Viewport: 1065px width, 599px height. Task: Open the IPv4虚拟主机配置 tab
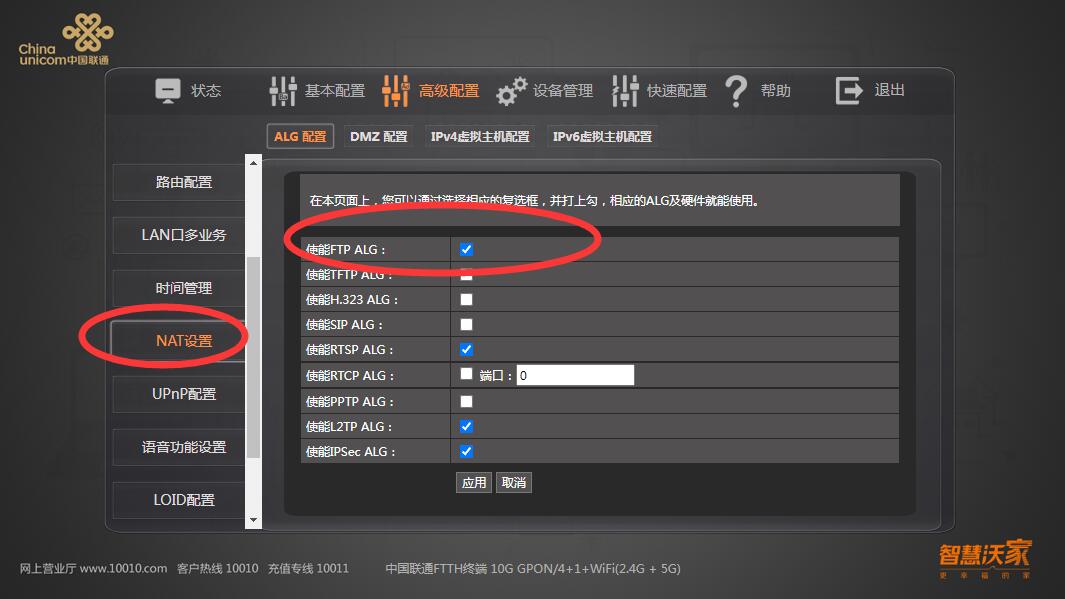(480, 137)
